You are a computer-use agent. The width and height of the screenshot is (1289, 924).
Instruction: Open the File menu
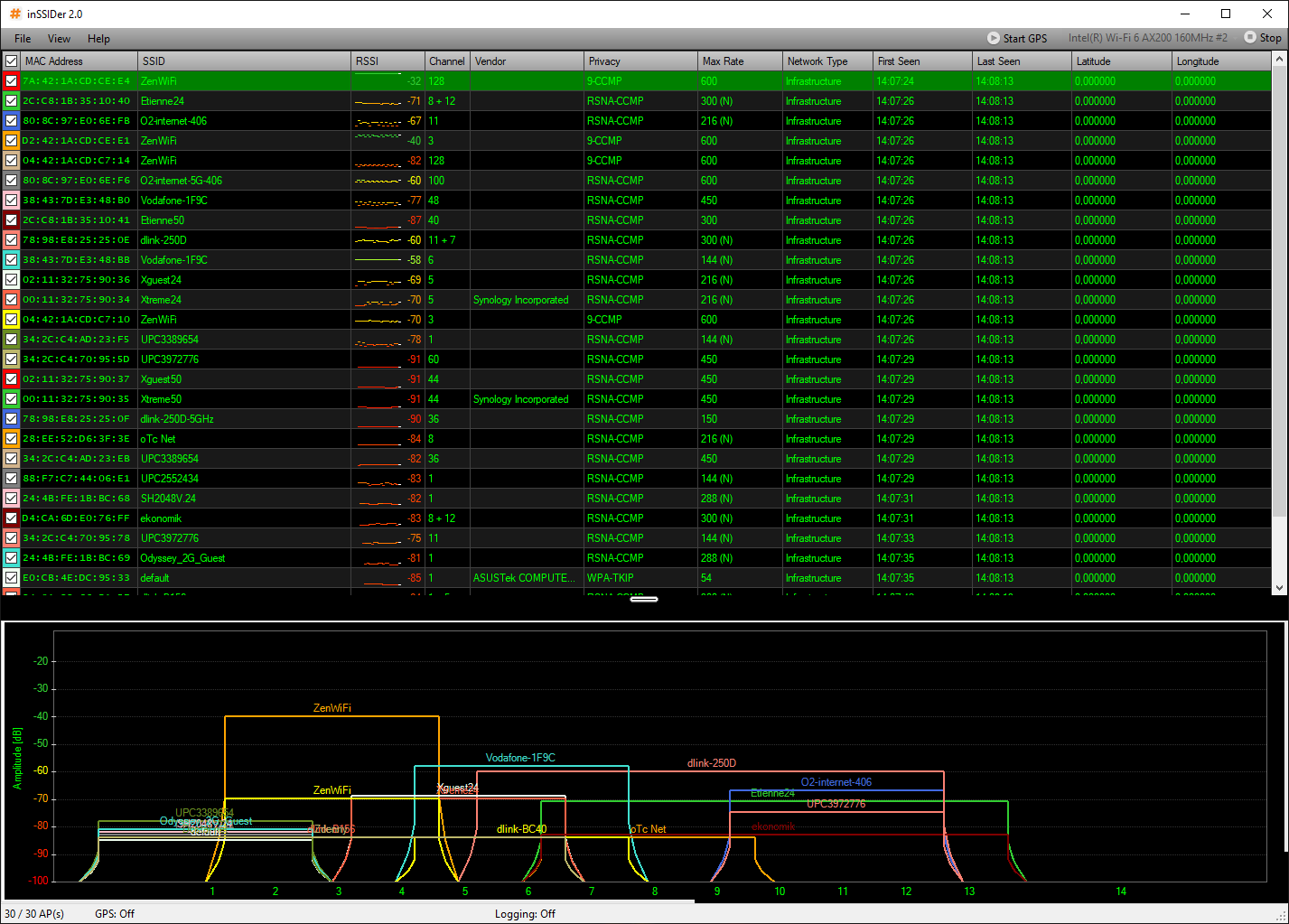[23, 39]
